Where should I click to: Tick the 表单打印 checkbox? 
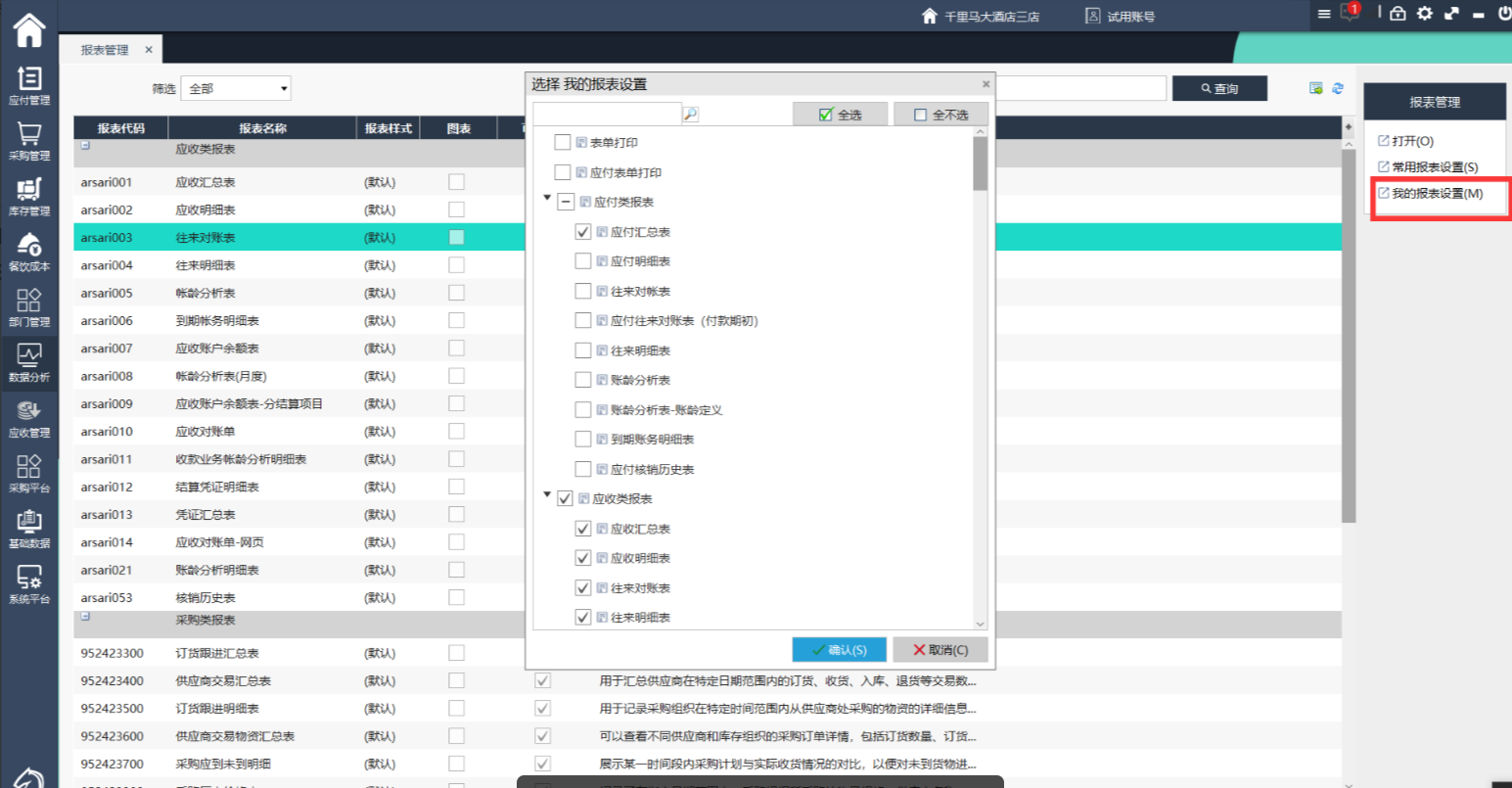[x=563, y=143]
